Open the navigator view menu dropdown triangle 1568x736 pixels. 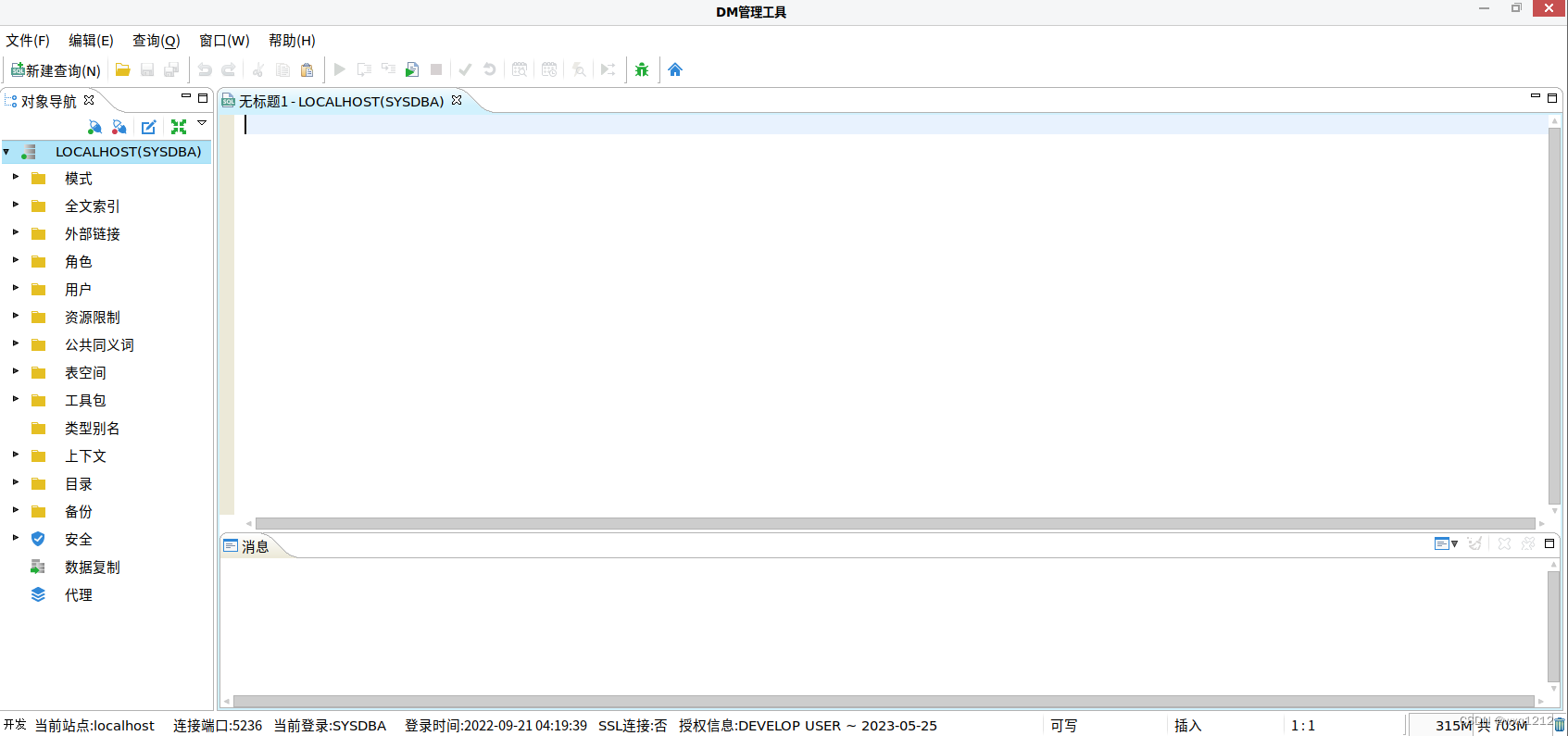coord(202,123)
